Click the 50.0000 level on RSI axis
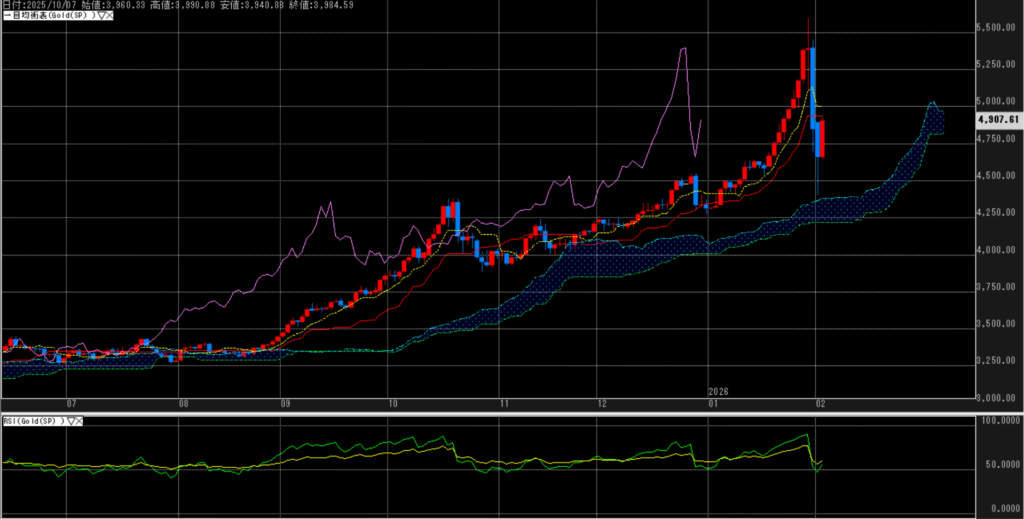Image resolution: width=1024 pixels, height=519 pixels. [x=1000, y=465]
